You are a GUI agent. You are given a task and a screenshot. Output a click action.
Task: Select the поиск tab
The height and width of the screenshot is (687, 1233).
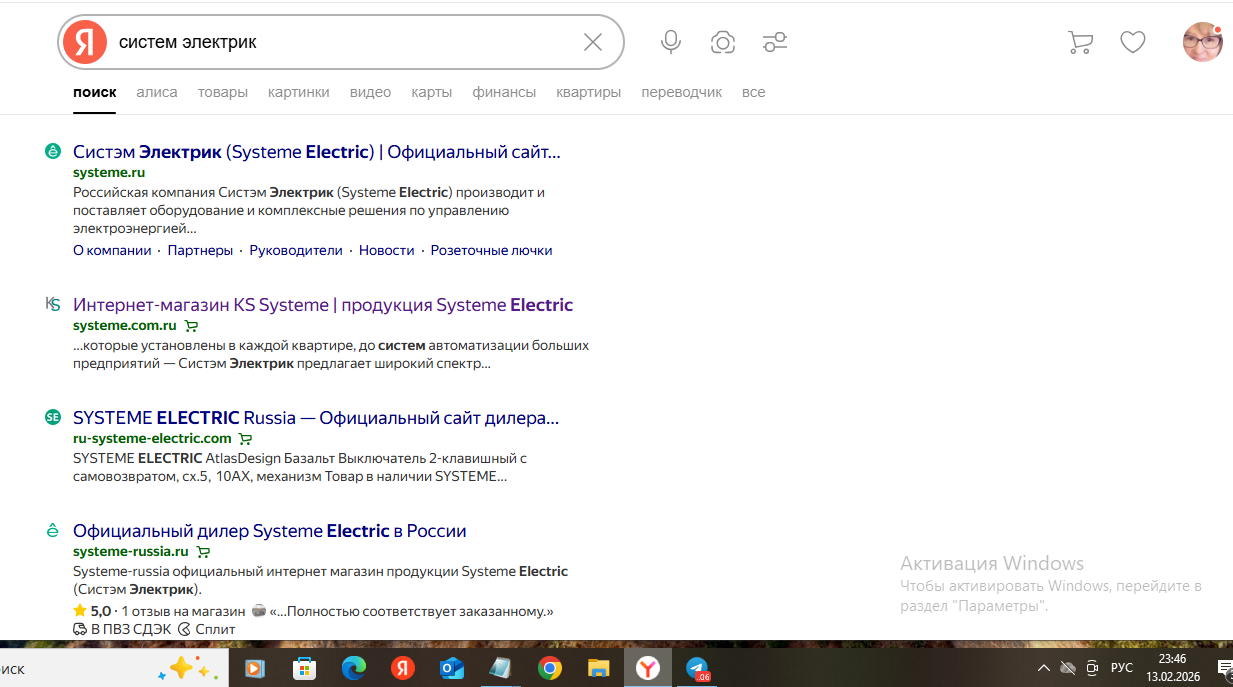[x=95, y=92]
